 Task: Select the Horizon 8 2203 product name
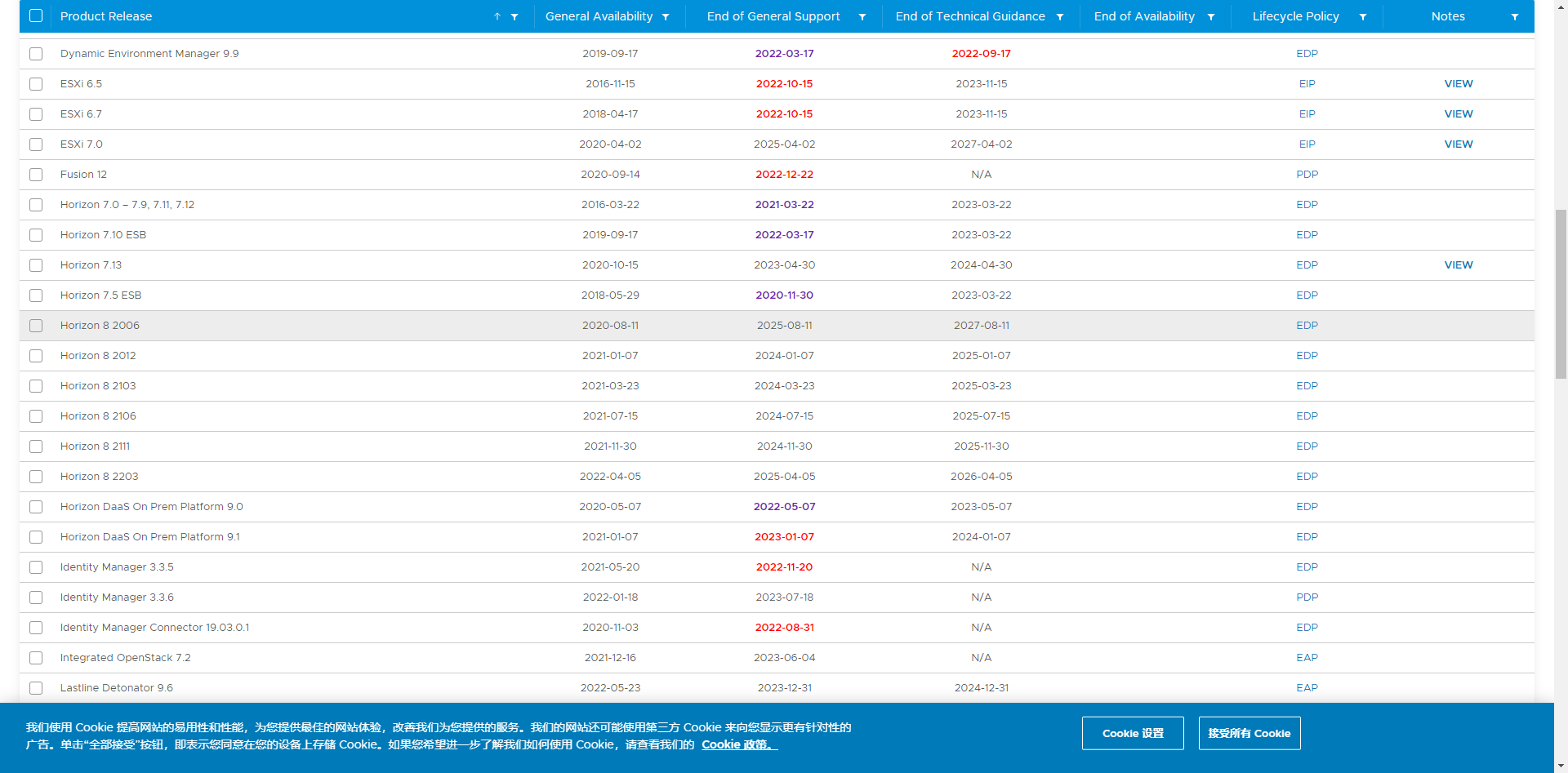(100, 477)
